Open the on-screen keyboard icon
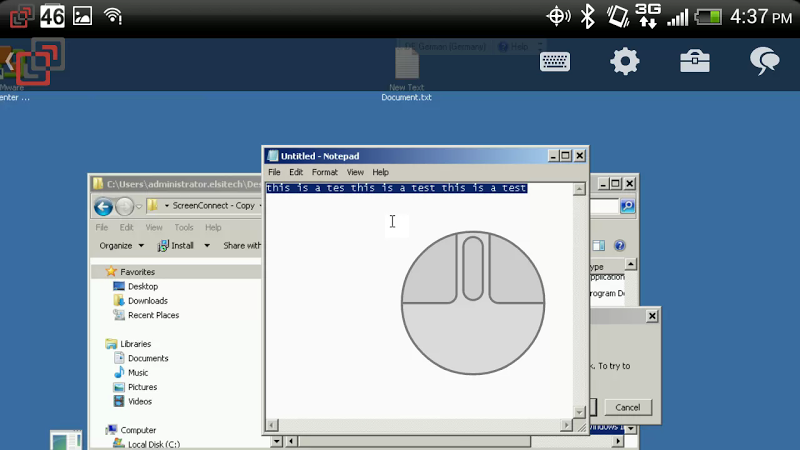 click(555, 61)
